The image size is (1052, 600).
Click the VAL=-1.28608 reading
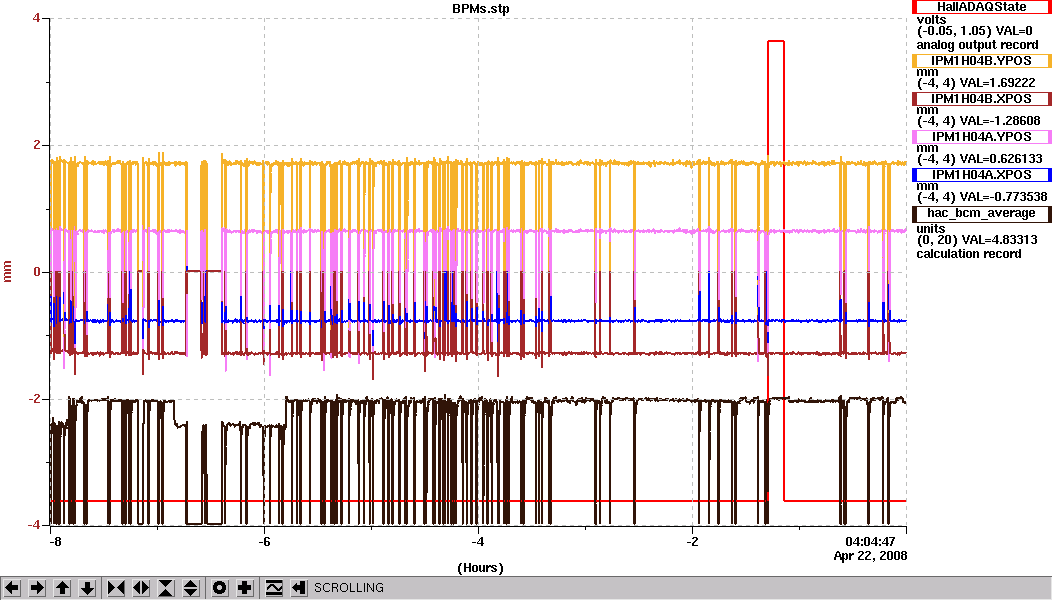1000,121
